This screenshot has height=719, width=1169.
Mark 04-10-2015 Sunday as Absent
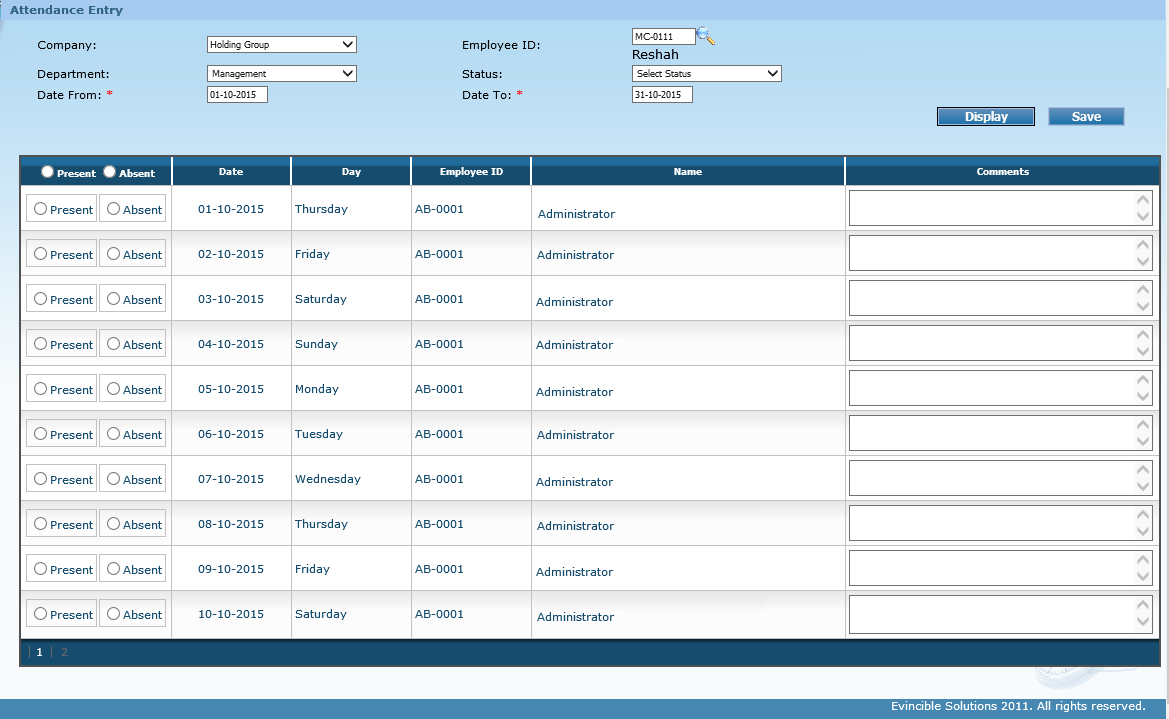pos(114,344)
